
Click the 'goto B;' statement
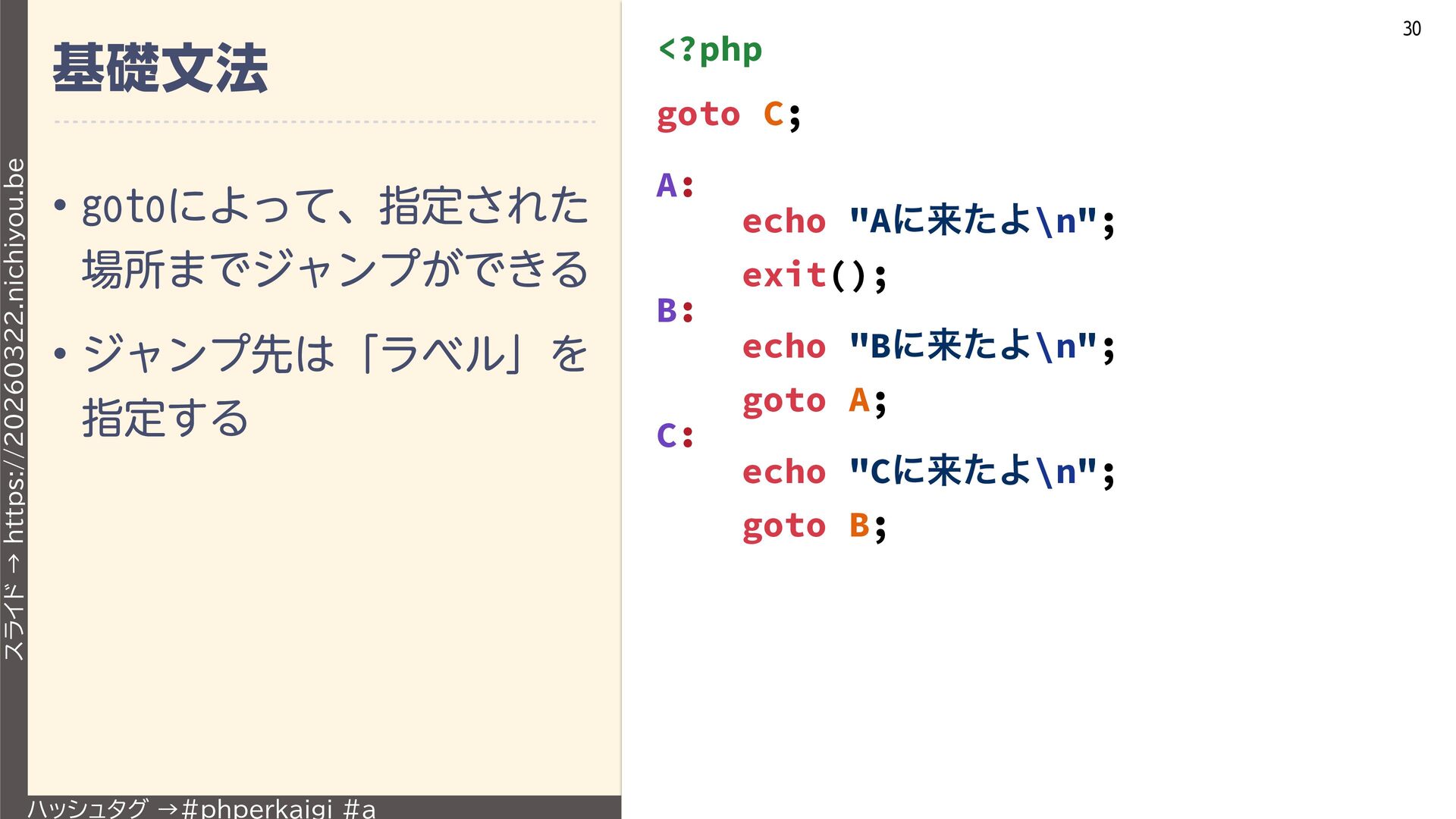[x=814, y=526]
